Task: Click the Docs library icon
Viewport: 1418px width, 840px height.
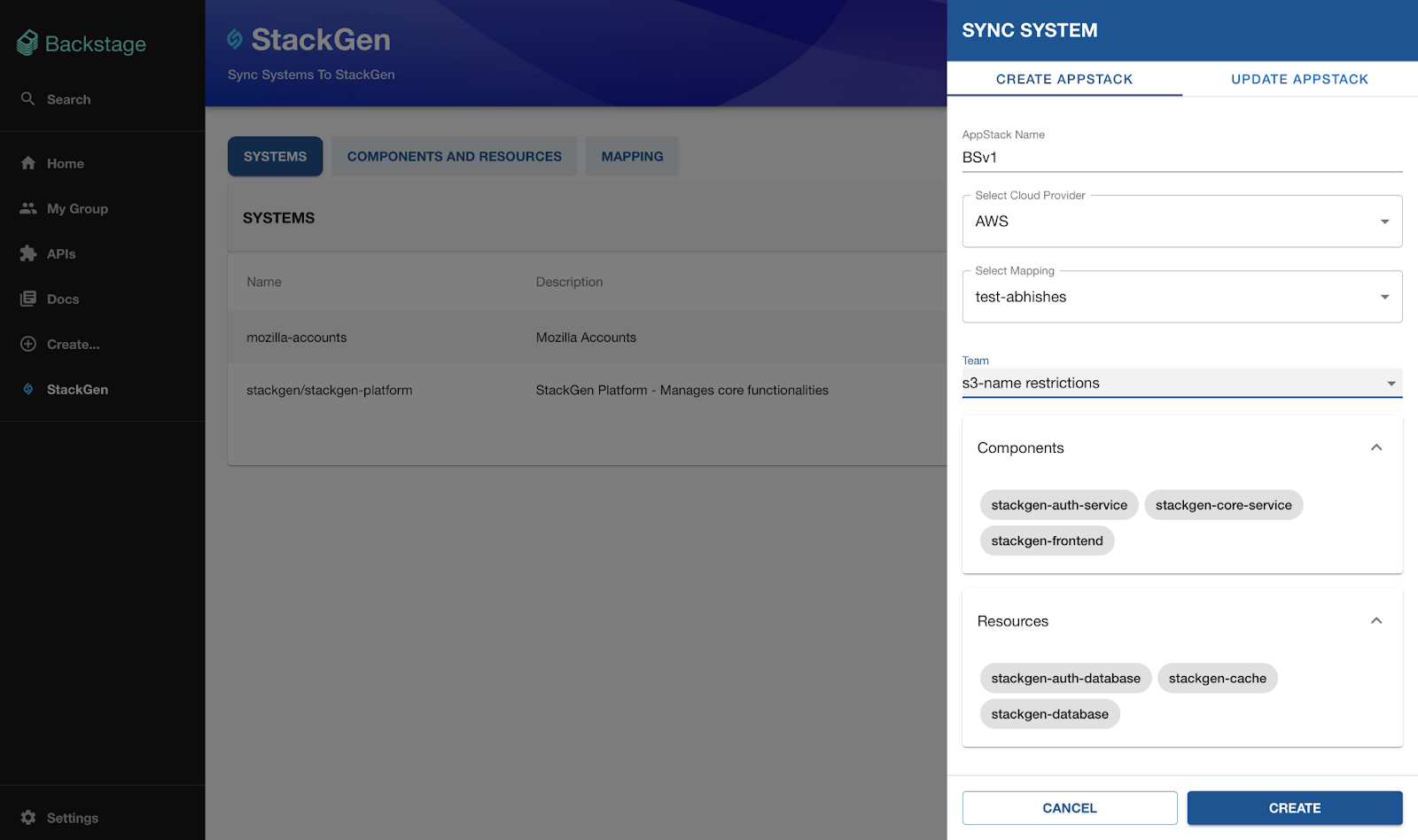Action: (x=28, y=299)
